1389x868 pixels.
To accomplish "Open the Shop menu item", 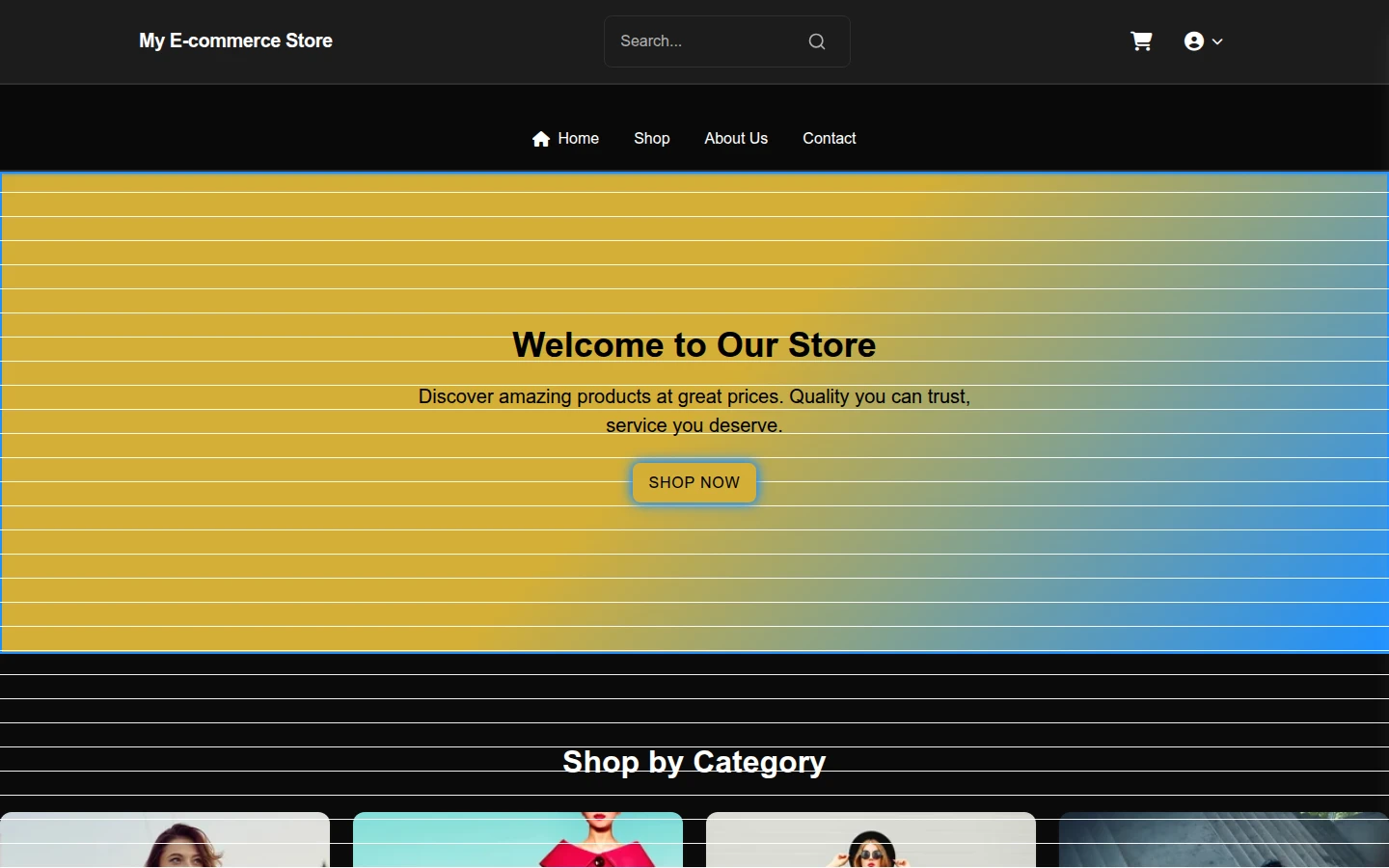I will (652, 139).
